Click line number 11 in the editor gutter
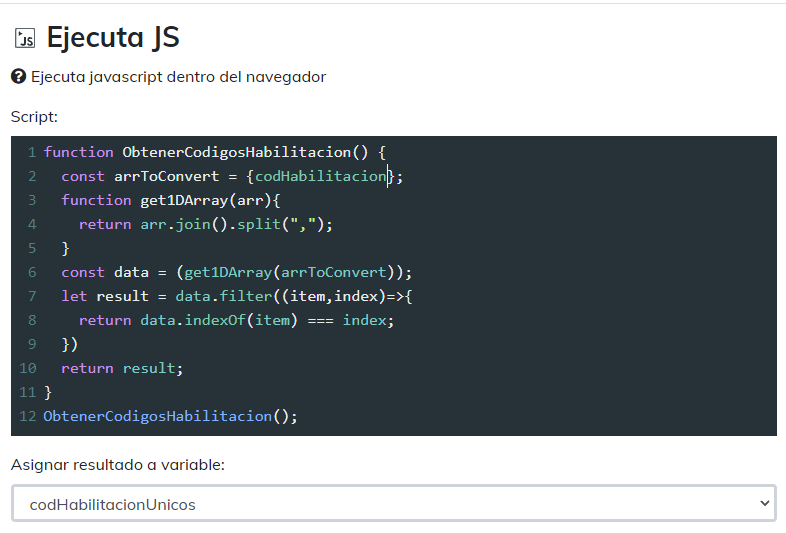 [27, 392]
